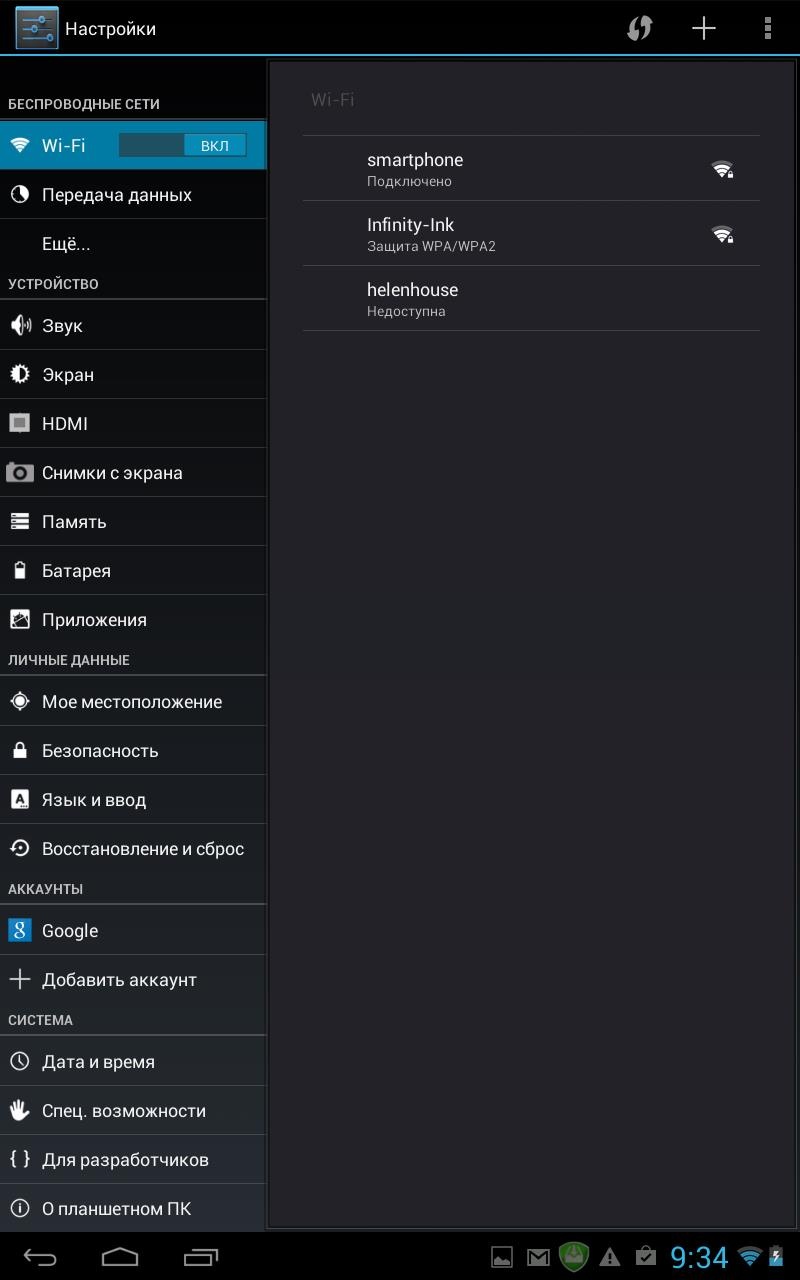This screenshot has height=1280, width=800.
Task: Select the helenhouse unavailable network
Action: [530, 298]
